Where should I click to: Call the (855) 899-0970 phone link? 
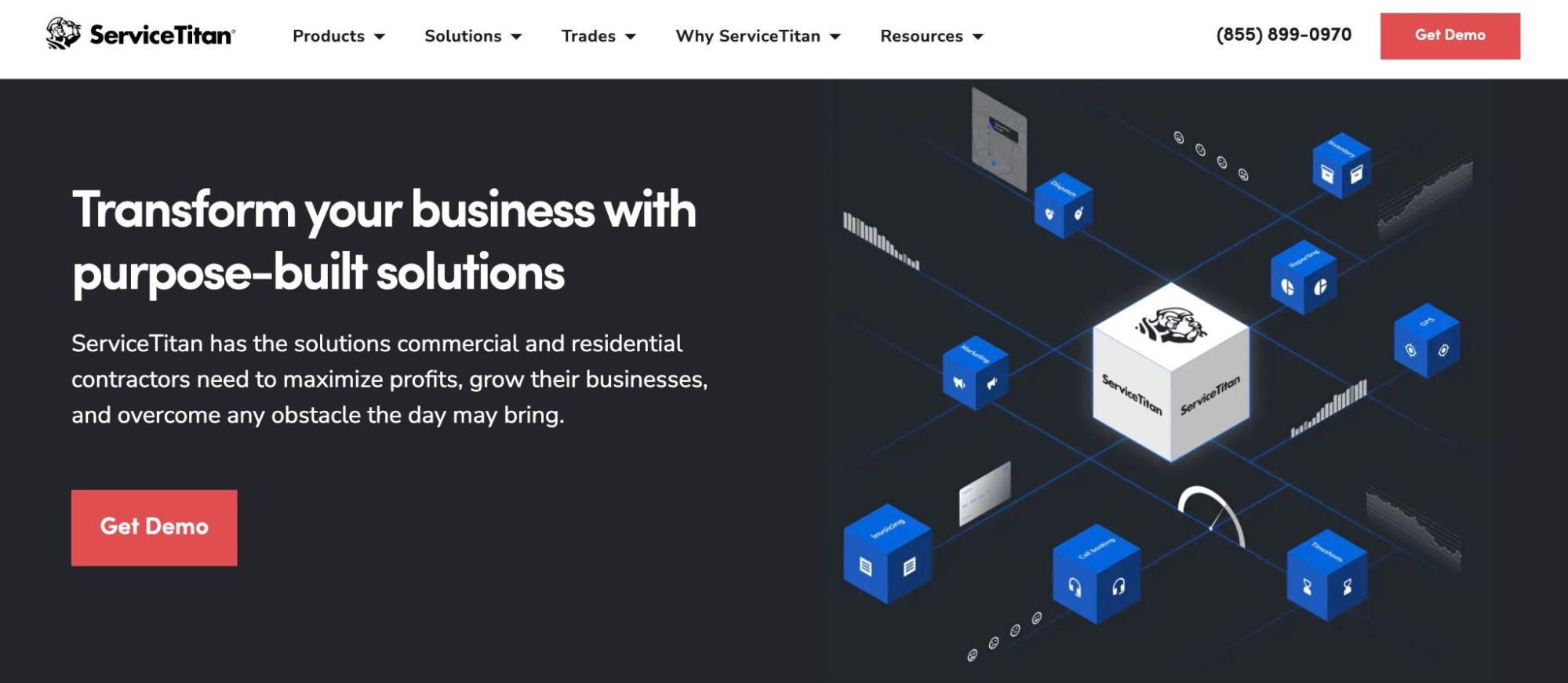(x=1283, y=35)
